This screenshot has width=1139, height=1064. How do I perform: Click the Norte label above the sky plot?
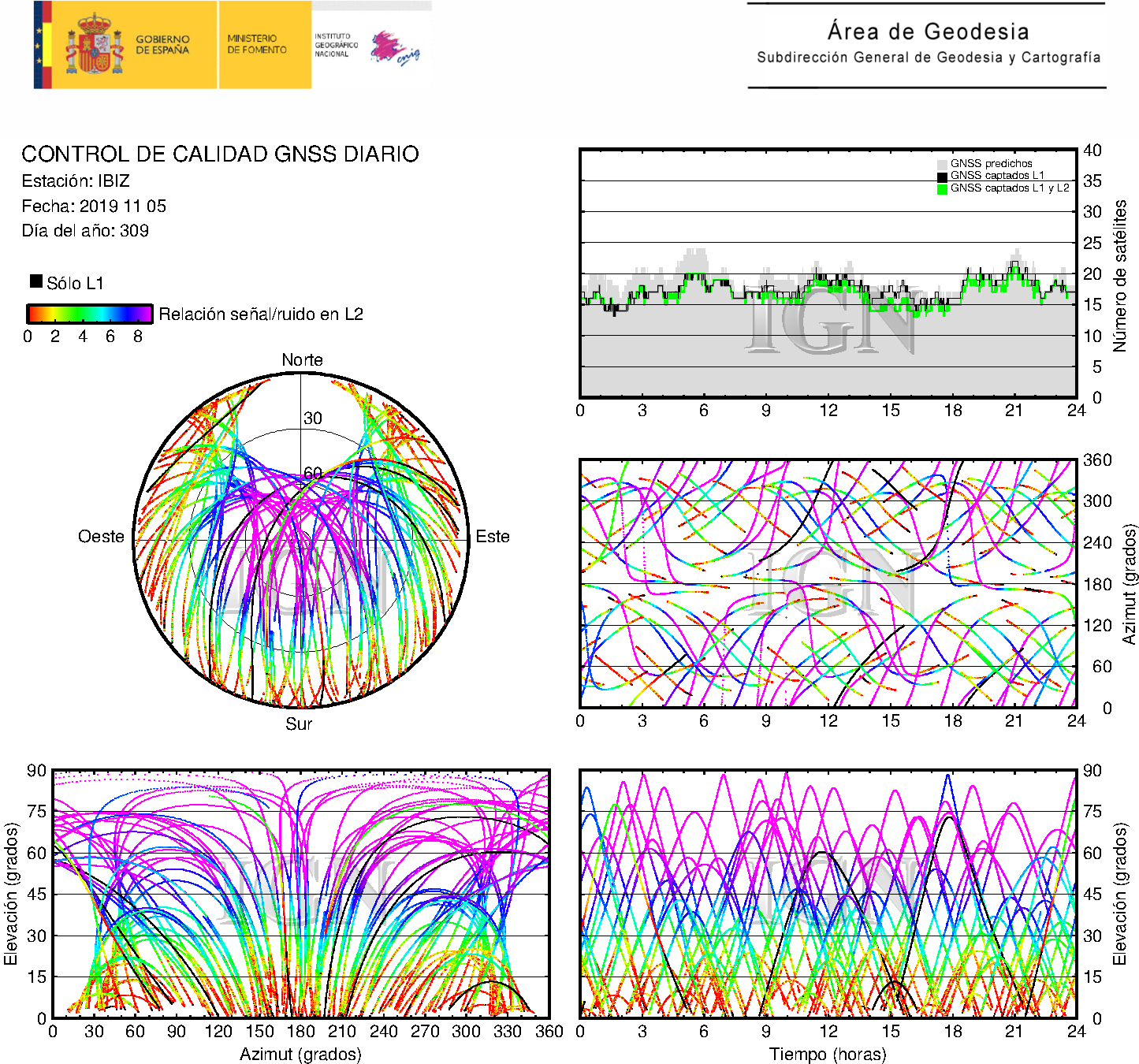coord(302,360)
